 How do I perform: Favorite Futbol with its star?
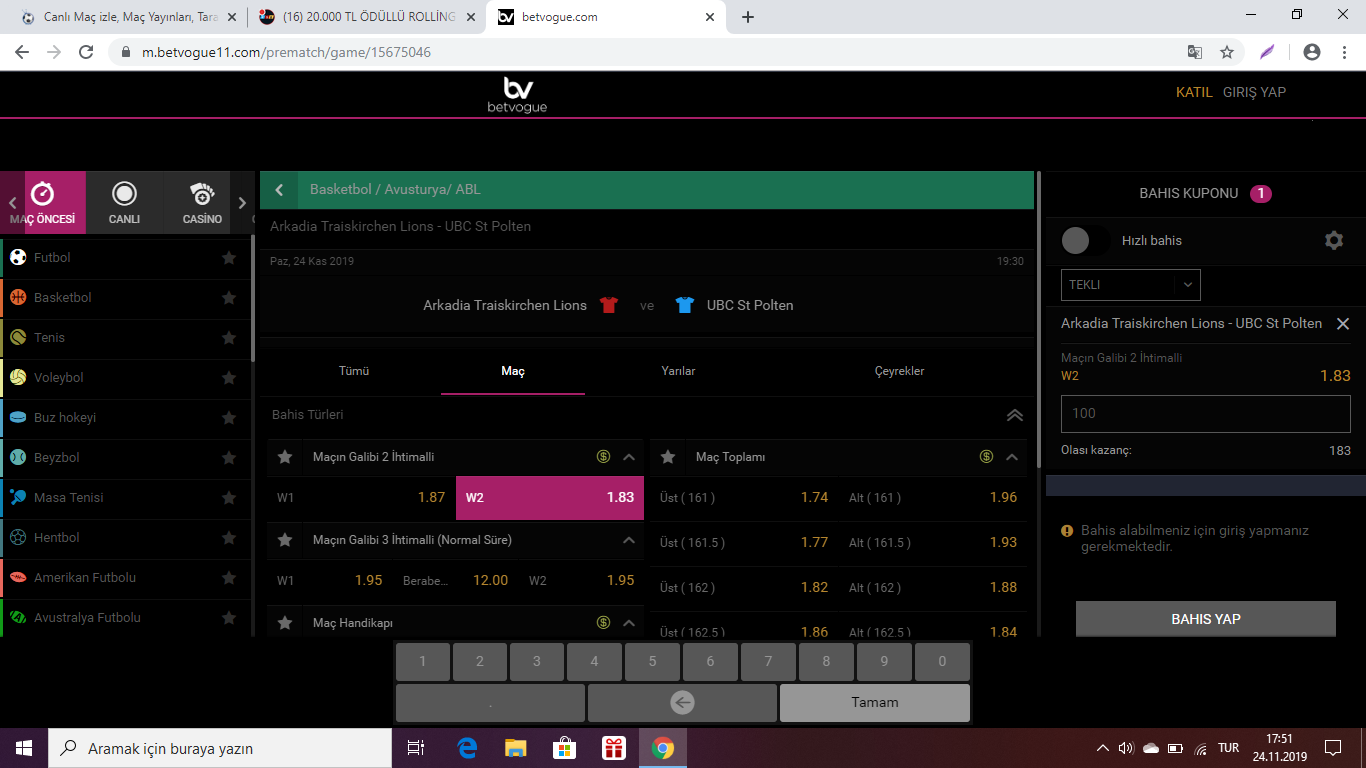[x=229, y=258]
